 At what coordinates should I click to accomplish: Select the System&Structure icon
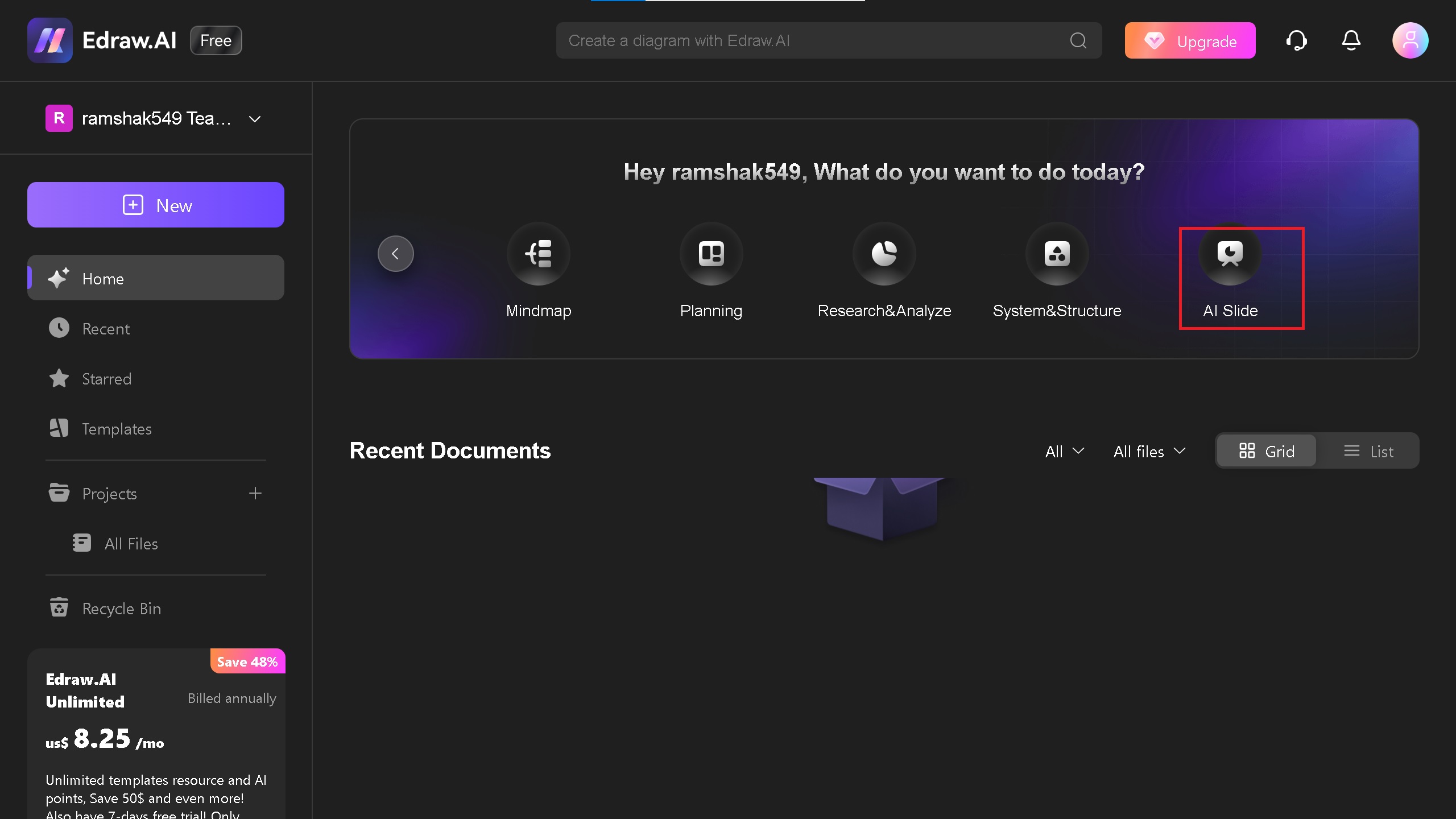[x=1057, y=254]
